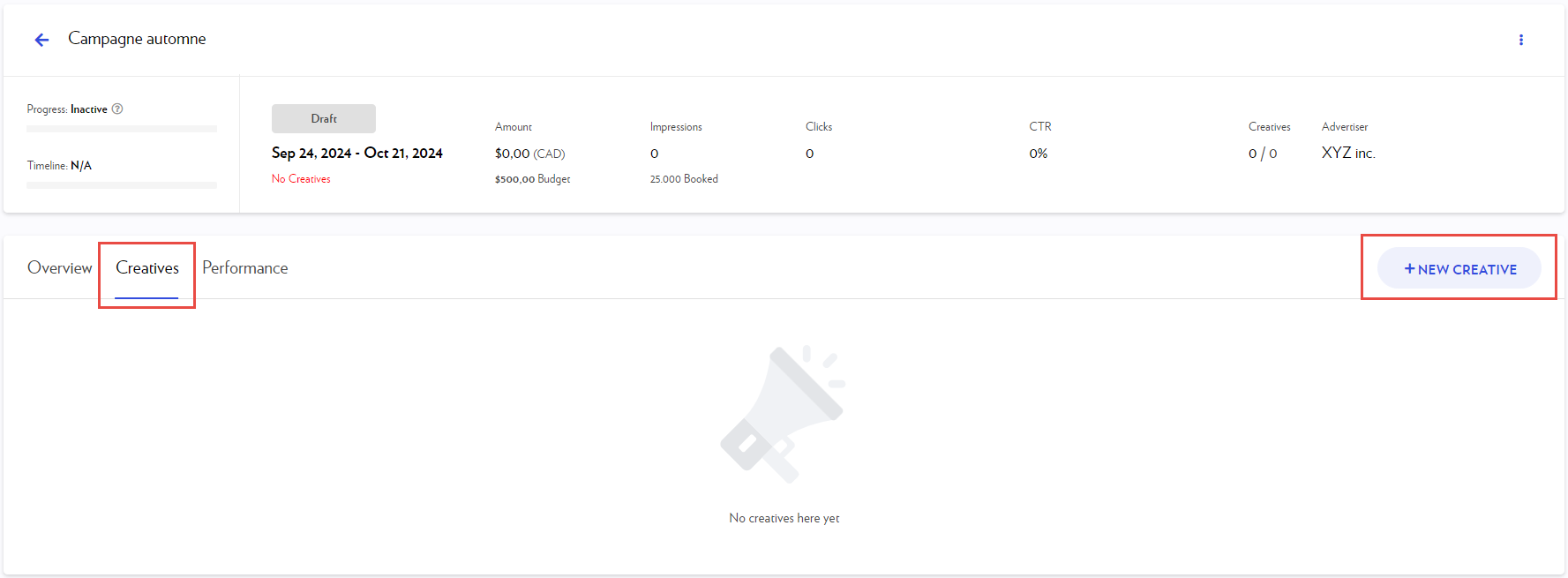Screen dimensions: 1568x578
Task: Click the red No Creatives warning
Action: pyautogui.click(x=301, y=179)
